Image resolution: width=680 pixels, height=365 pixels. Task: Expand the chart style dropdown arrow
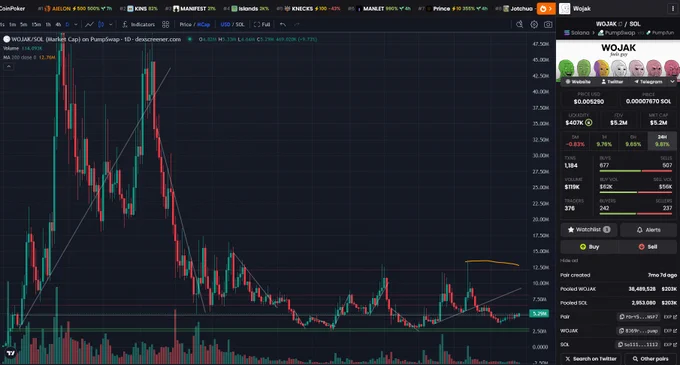110,24
